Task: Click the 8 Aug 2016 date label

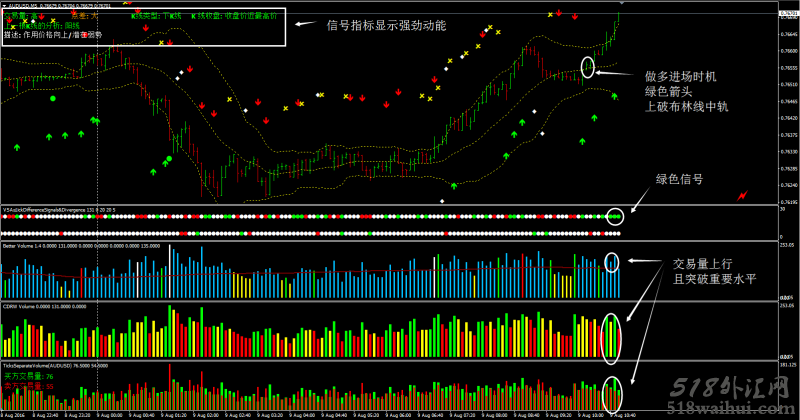Action: pos(13,415)
